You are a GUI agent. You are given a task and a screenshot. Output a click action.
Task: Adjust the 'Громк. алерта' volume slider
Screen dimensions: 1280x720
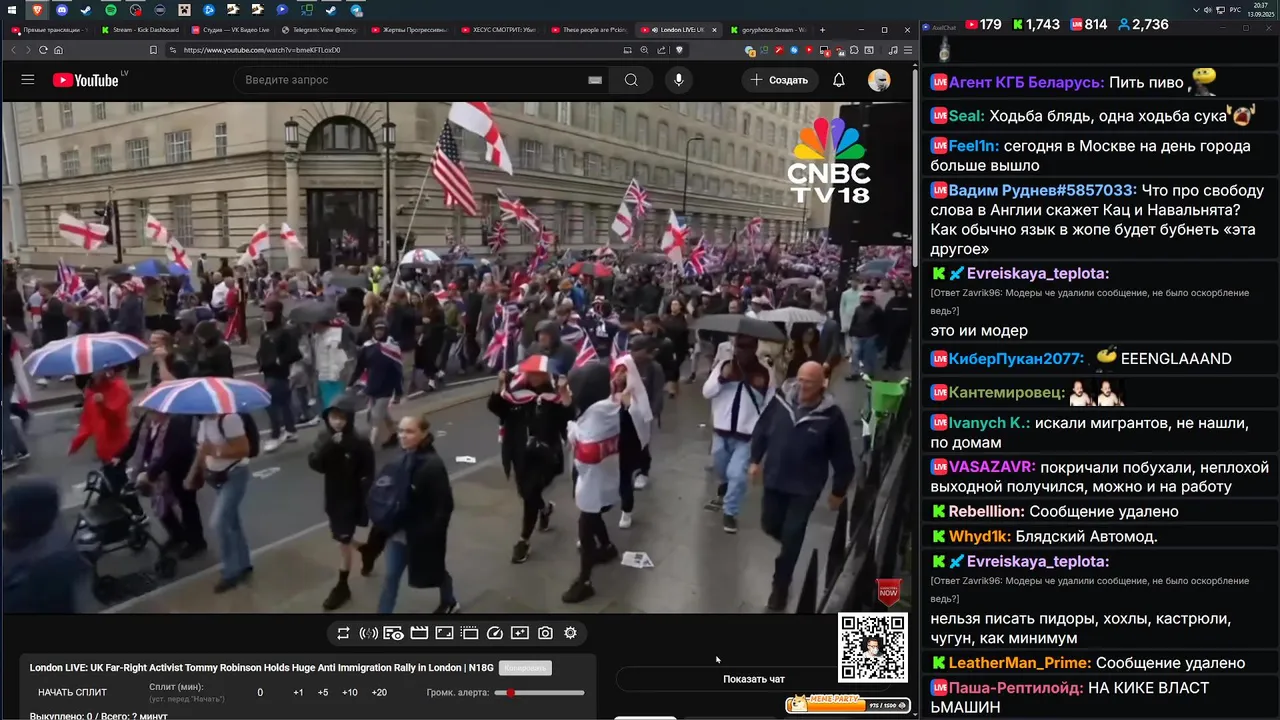(539, 693)
